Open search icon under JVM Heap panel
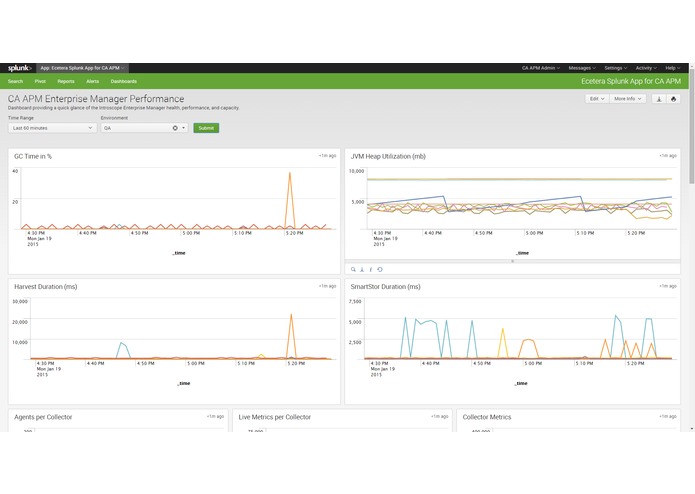The image size is (695, 494). [x=353, y=269]
